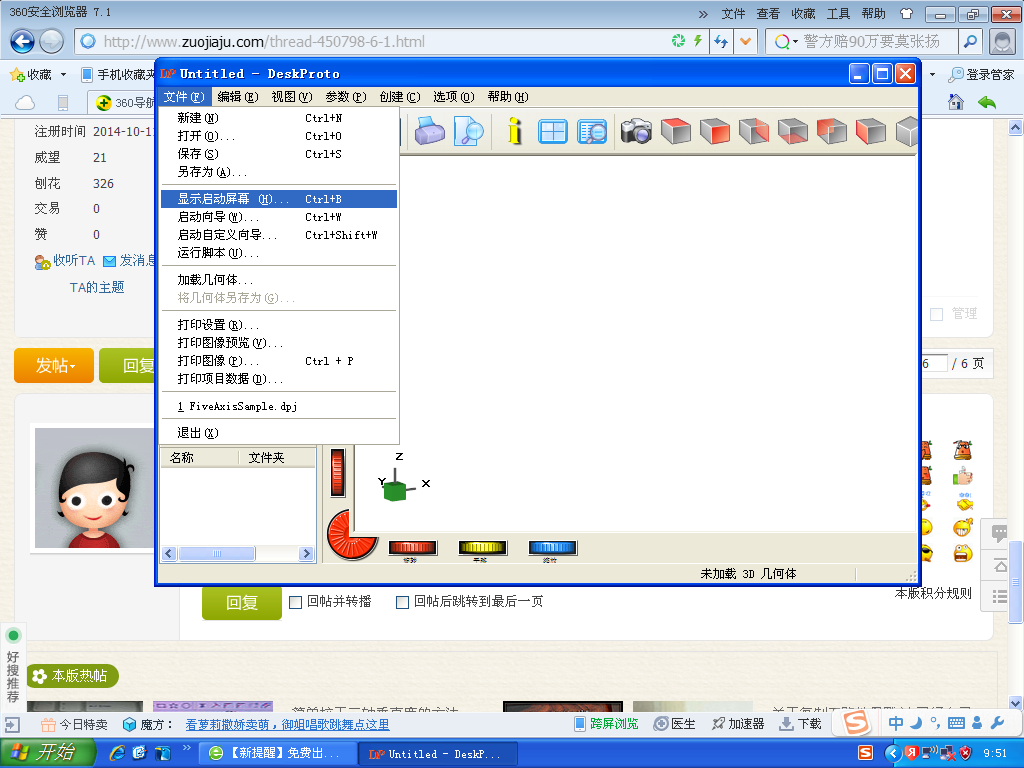Image resolution: width=1024 pixels, height=768 pixels.
Task: Click the blue sync arrows icon
Action: click(721, 42)
